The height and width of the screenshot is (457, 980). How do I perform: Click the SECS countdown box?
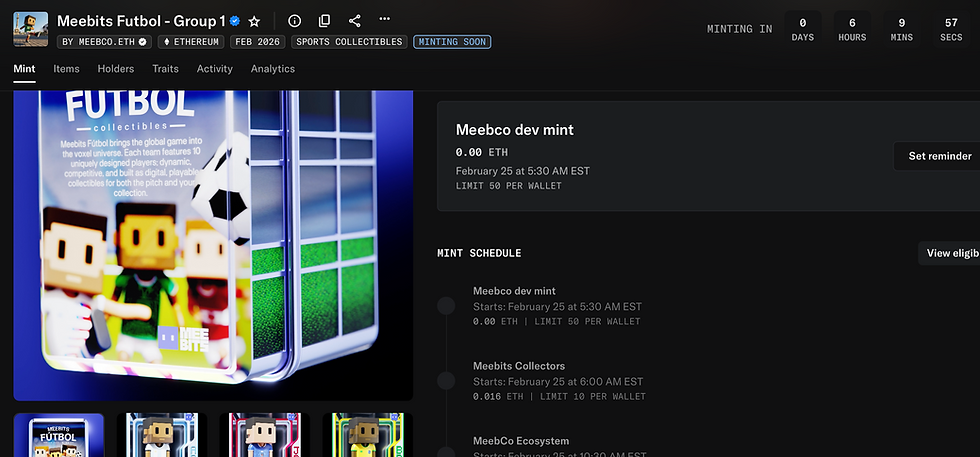pyautogui.click(x=951, y=29)
